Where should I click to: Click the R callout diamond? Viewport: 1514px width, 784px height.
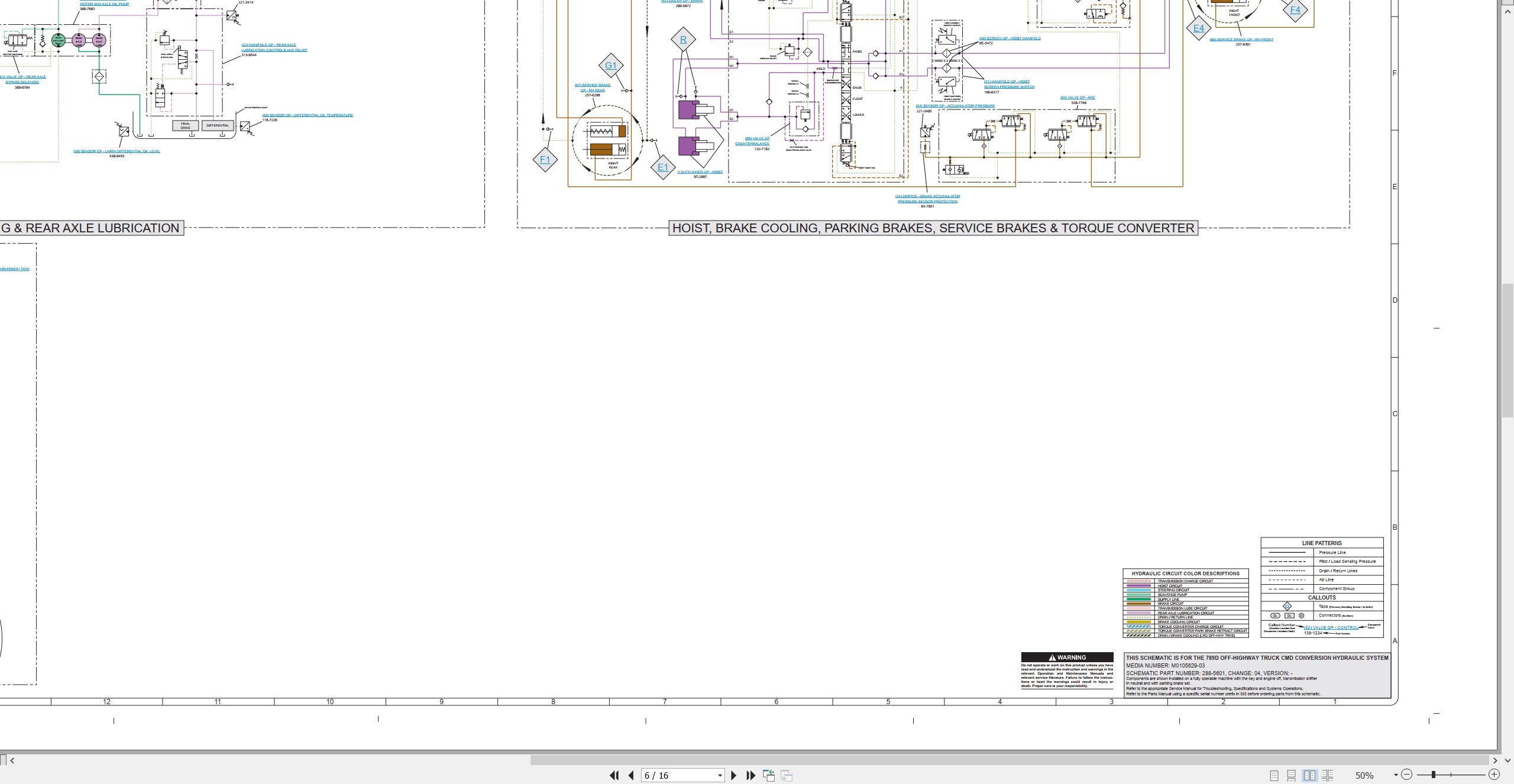pyautogui.click(x=683, y=40)
